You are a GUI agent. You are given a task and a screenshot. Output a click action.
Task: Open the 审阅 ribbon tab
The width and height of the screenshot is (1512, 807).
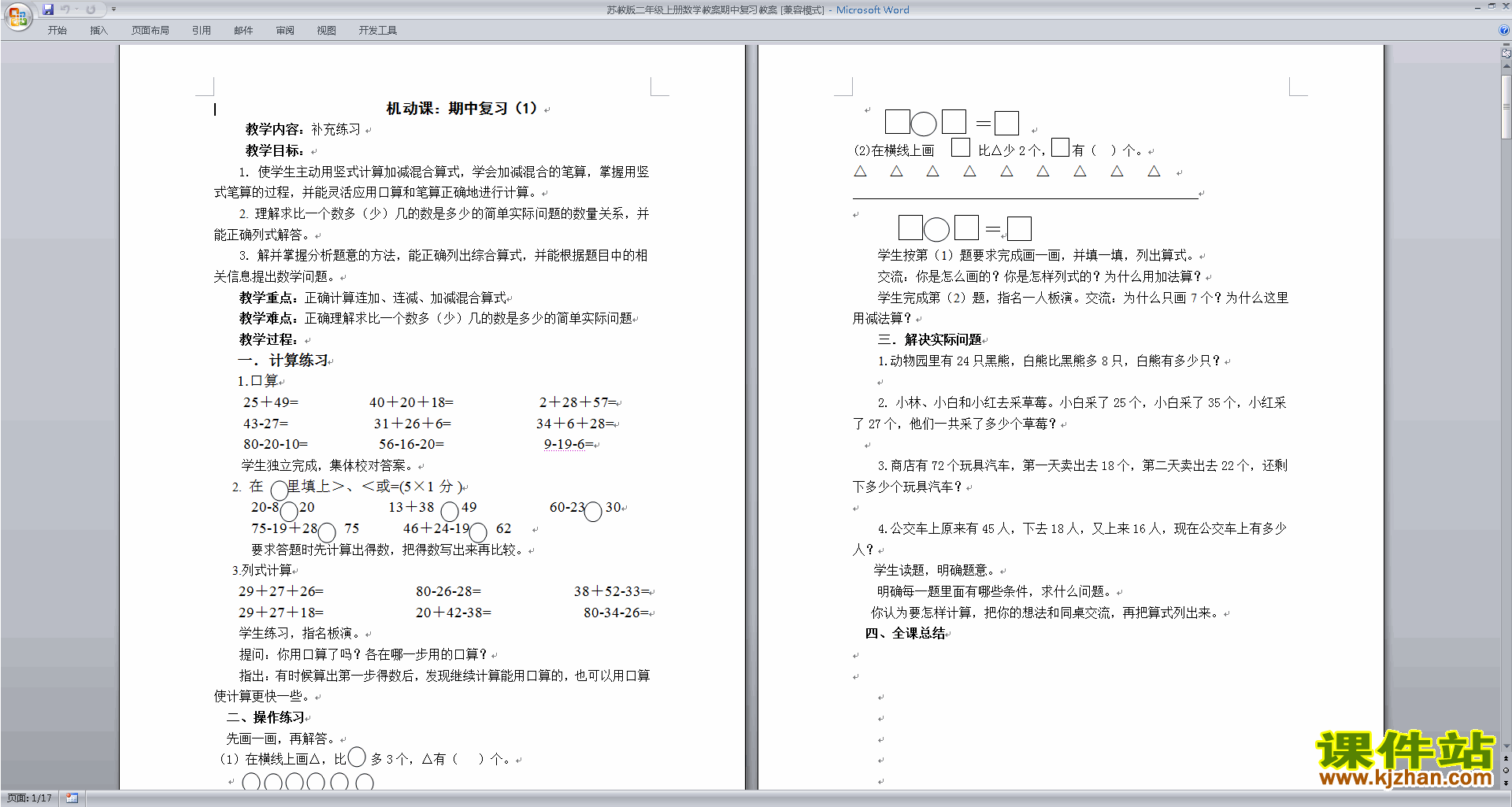pos(285,31)
